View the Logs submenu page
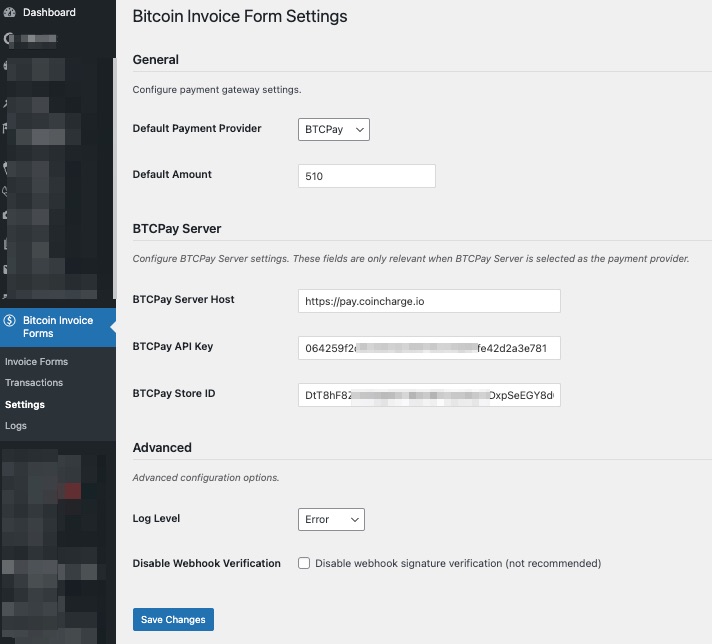712x644 pixels. 16,426
